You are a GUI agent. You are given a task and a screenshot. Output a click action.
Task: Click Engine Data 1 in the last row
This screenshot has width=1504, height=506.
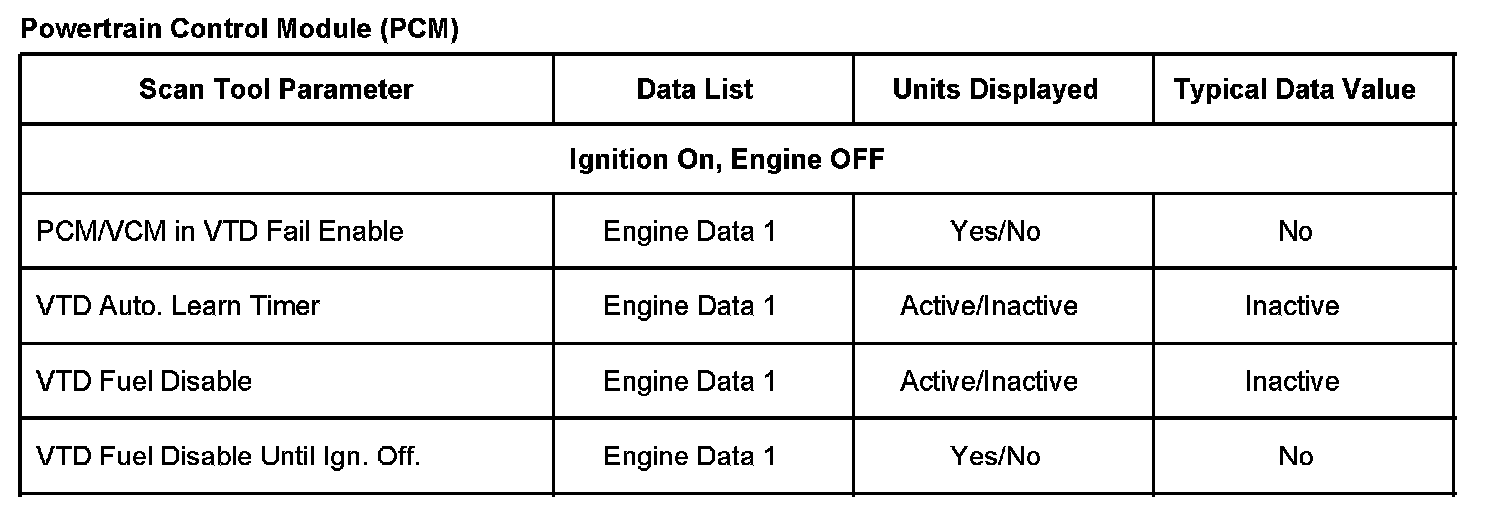click(x=689, y=456)
